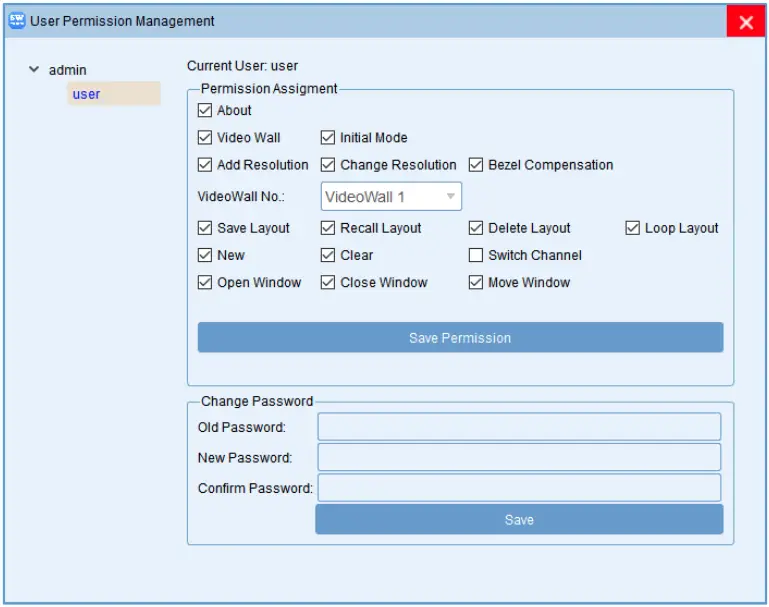
Task: Select the user tree item
Action: click(113, 94)
